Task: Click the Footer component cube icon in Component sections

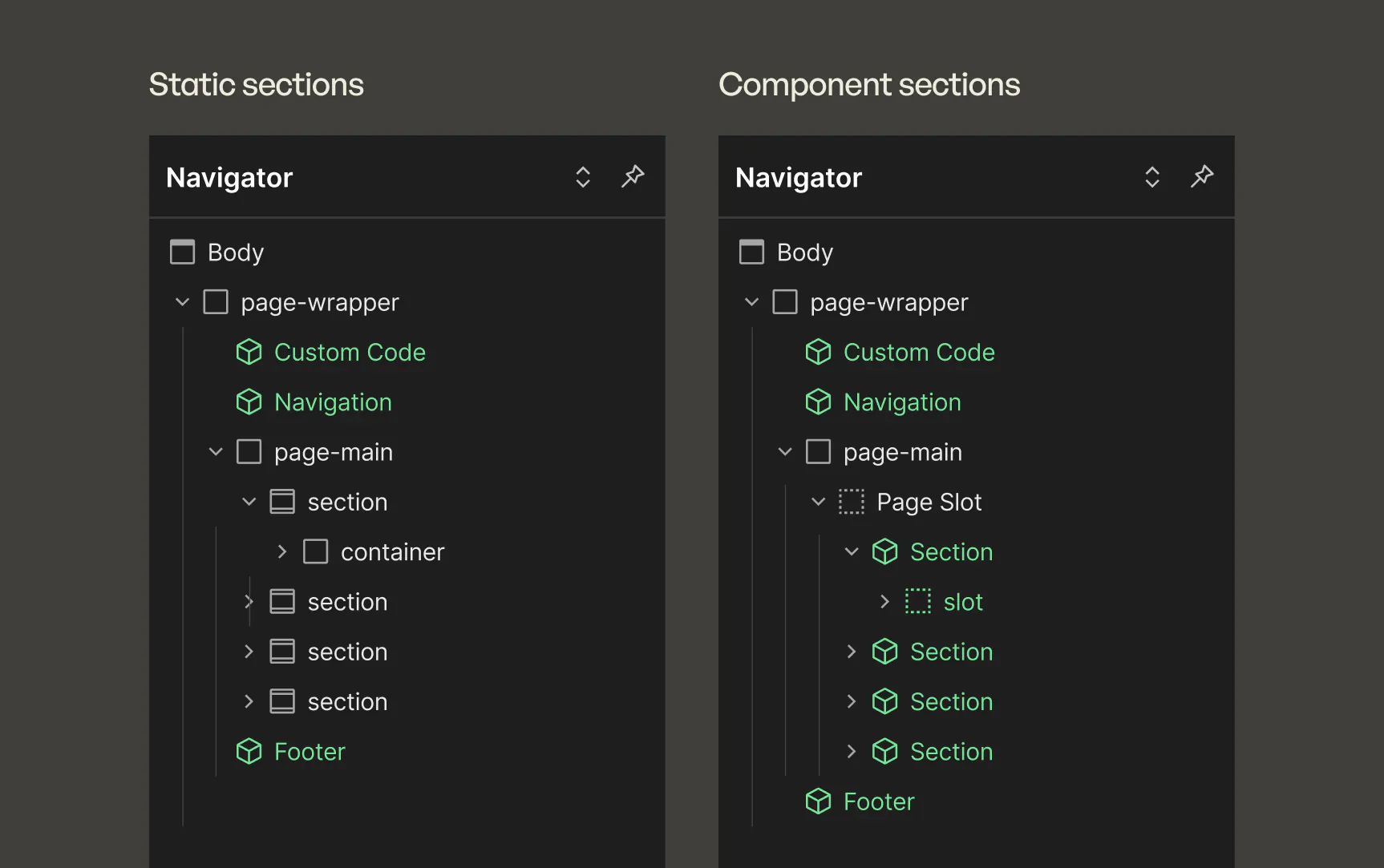Action: tap(818, 801)
